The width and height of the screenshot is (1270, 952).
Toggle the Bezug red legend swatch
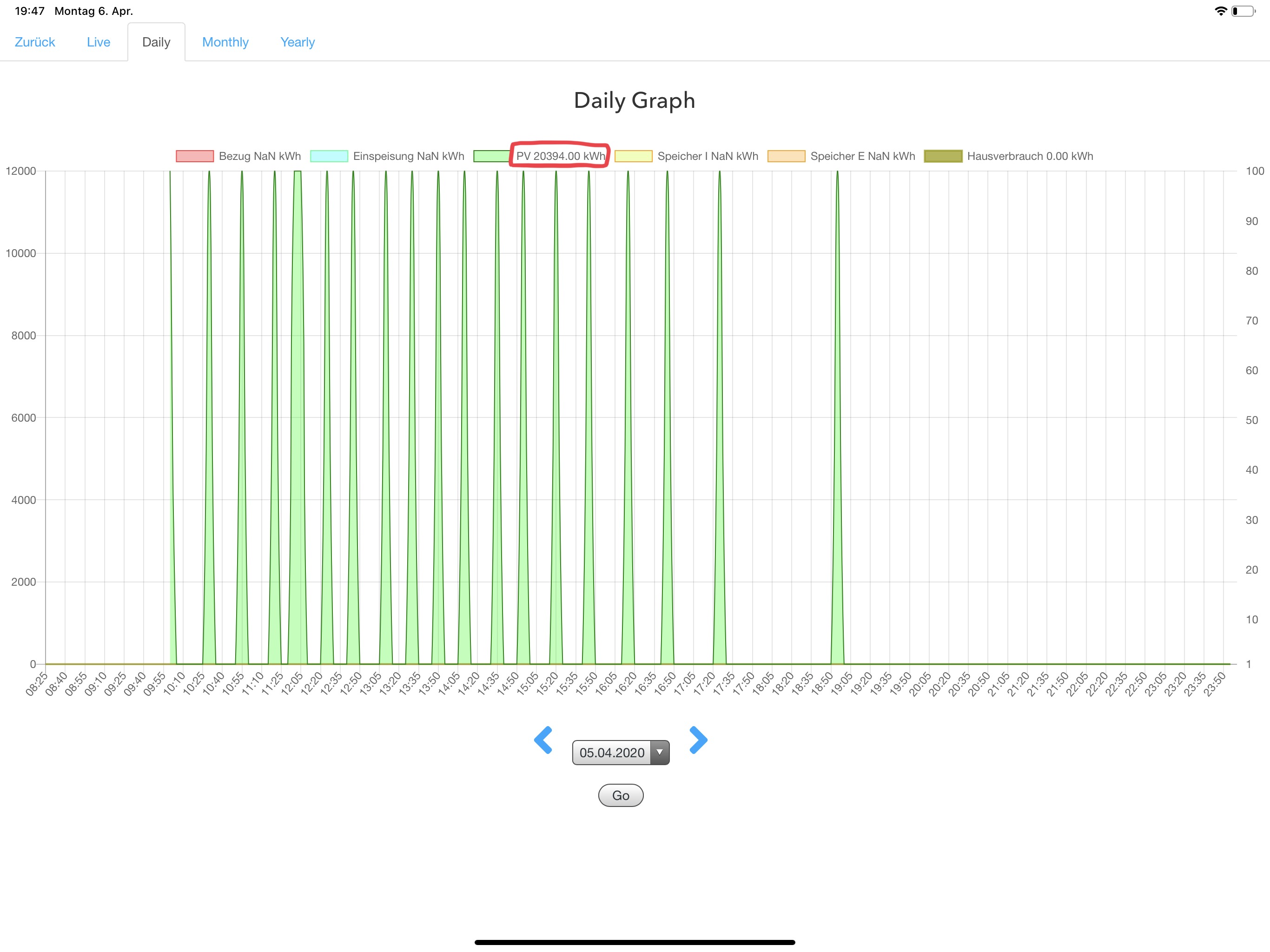point(195,156)
